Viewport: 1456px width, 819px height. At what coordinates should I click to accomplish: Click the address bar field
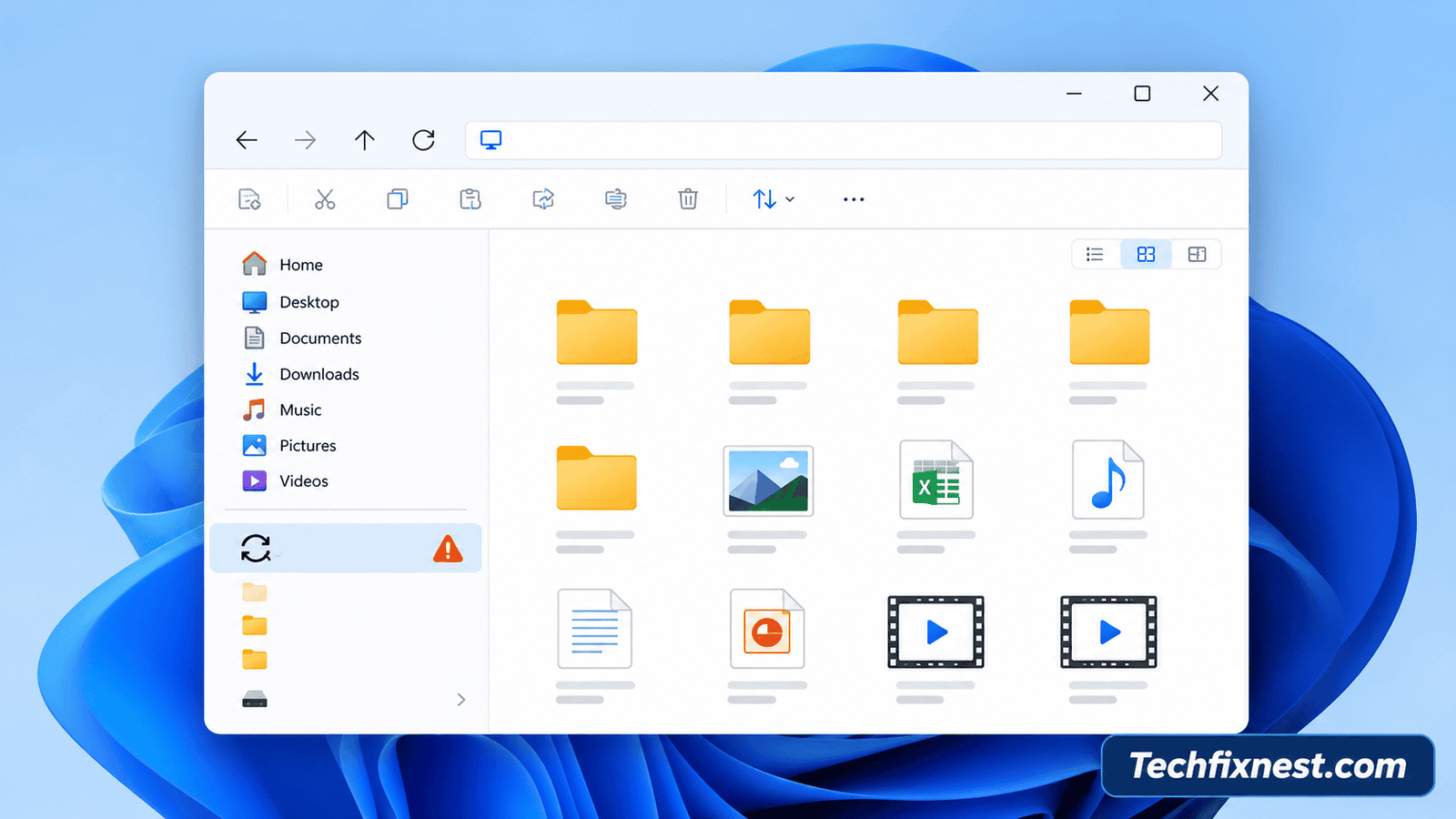(844, 140)
